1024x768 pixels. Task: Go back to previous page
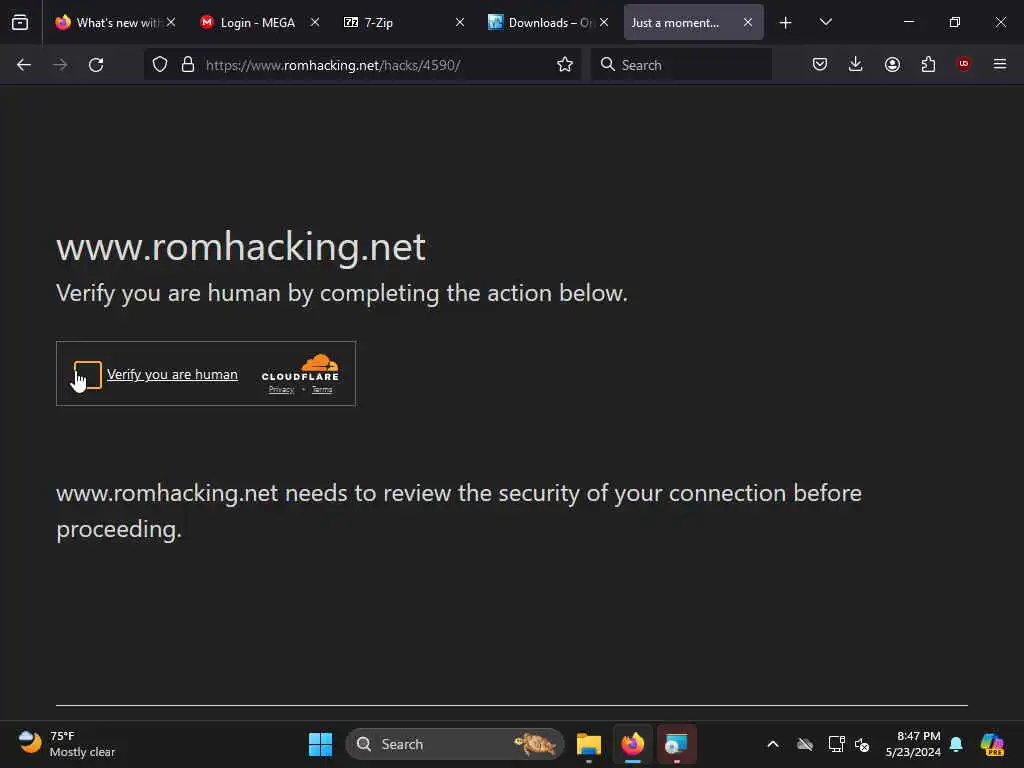(24, 65)
